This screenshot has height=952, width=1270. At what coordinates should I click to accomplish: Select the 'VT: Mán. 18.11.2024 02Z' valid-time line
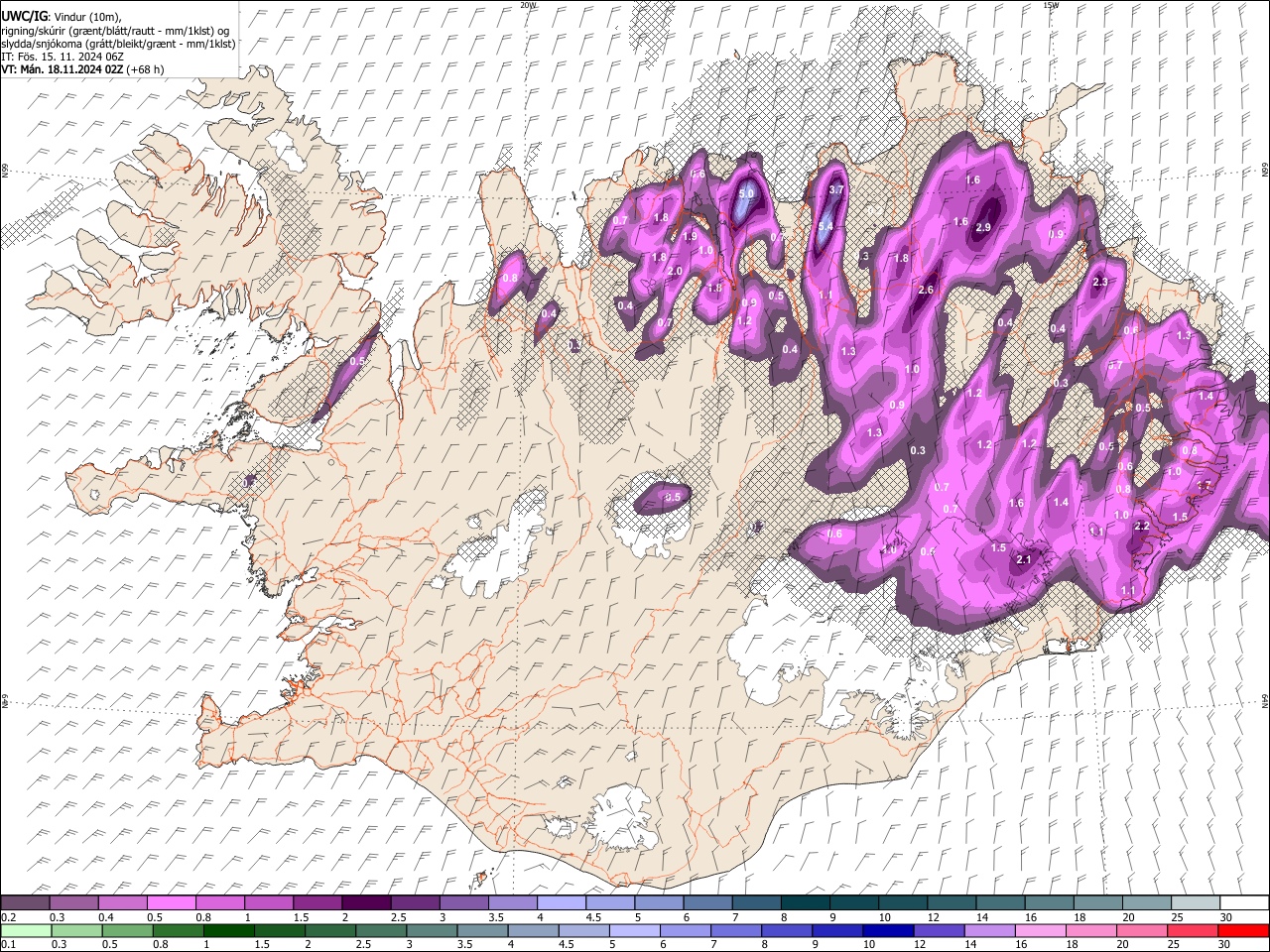click(62, 69)
